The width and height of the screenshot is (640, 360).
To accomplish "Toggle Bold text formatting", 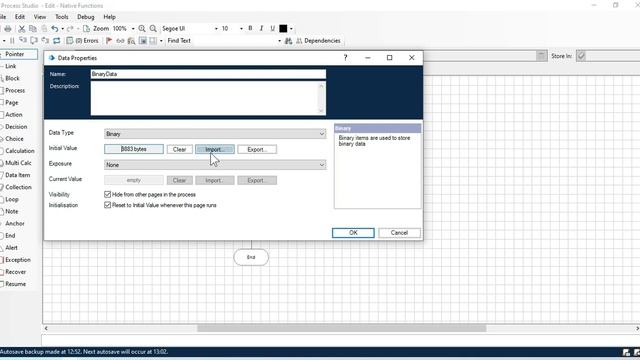I will (250, 29).
